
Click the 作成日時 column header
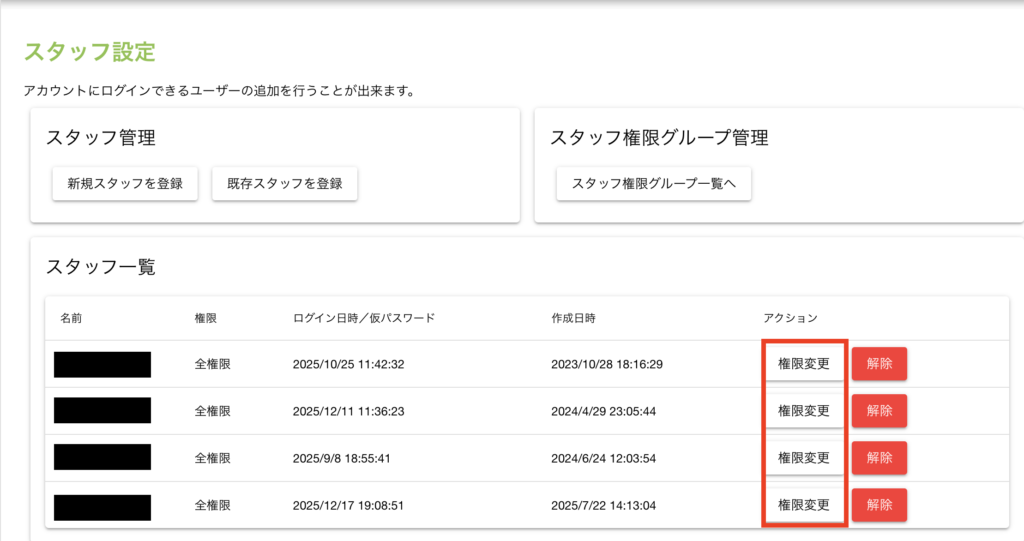click(x=574, y=318)
